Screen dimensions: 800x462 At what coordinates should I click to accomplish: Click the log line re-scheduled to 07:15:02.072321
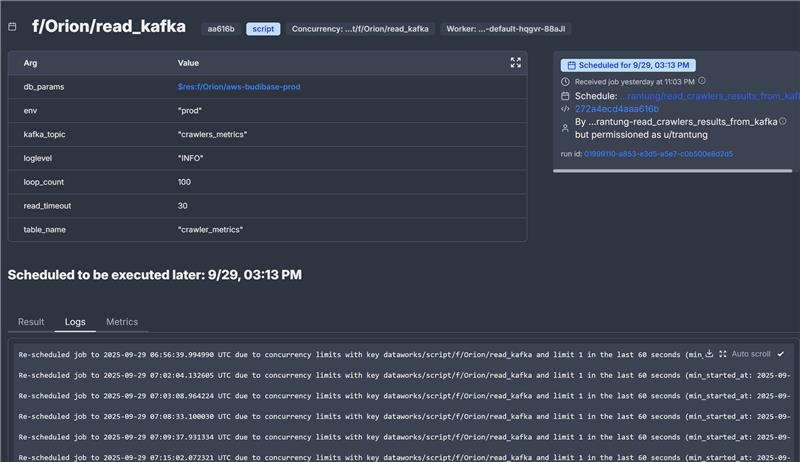[404, 457]
